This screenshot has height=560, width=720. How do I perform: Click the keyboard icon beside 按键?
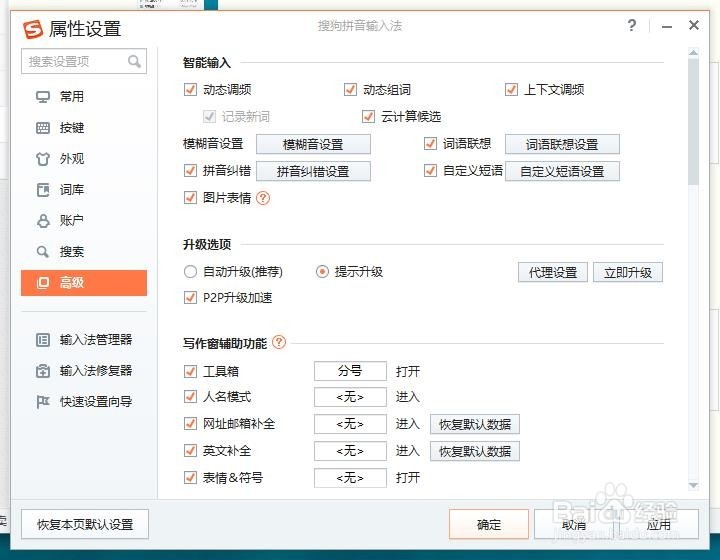click(43, 128)
